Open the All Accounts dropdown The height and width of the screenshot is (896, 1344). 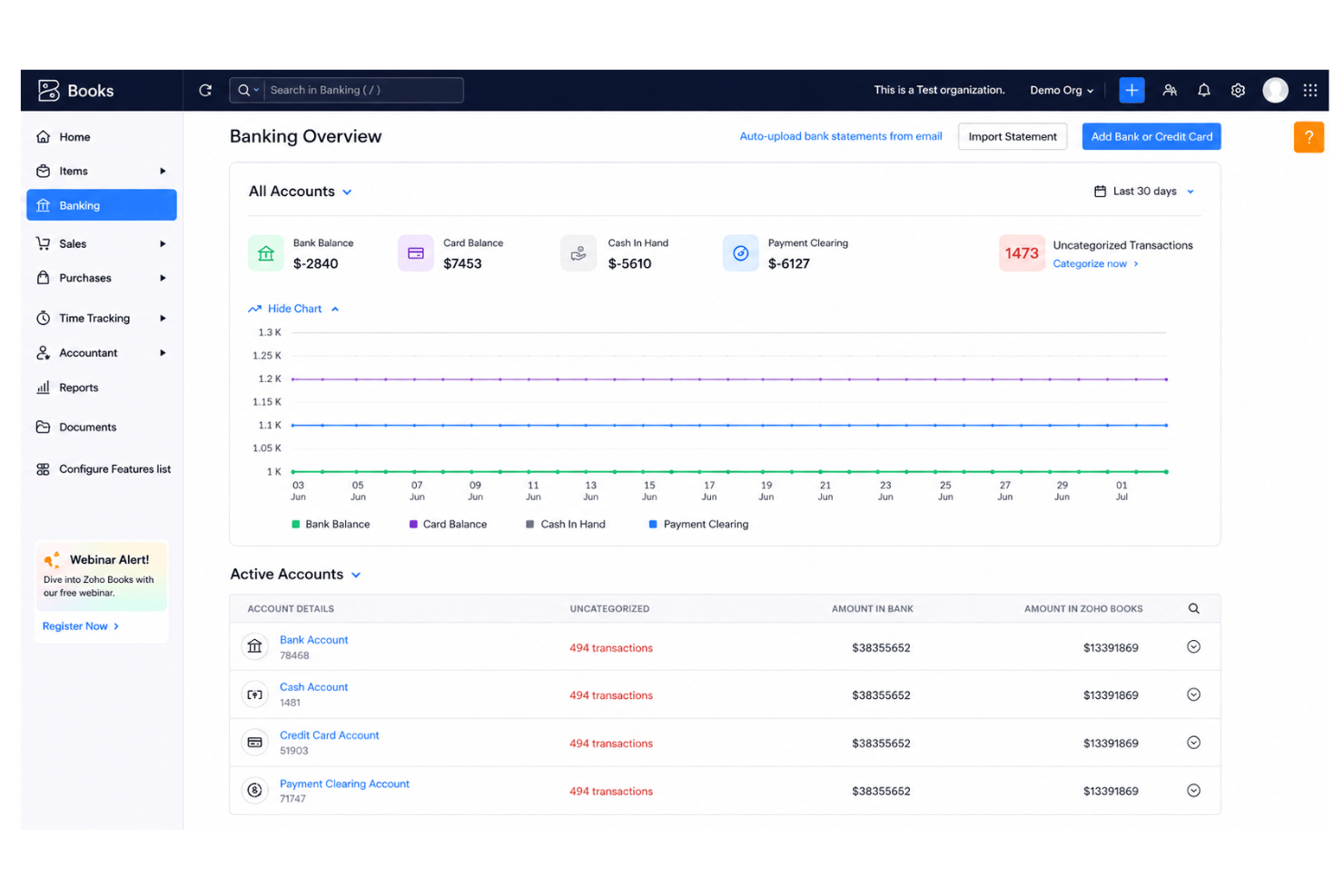pyautogui.click(x=301, y=192)
